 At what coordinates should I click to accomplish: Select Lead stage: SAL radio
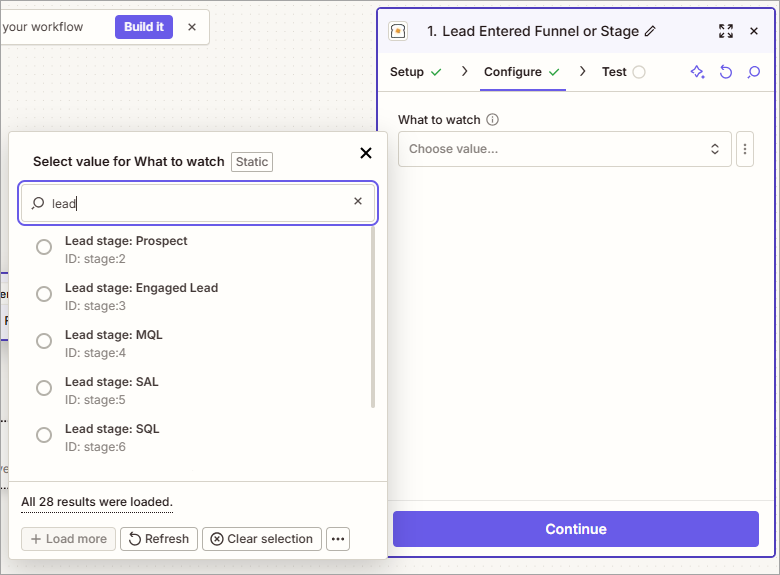pyautogui.click(x=44, y=388)
